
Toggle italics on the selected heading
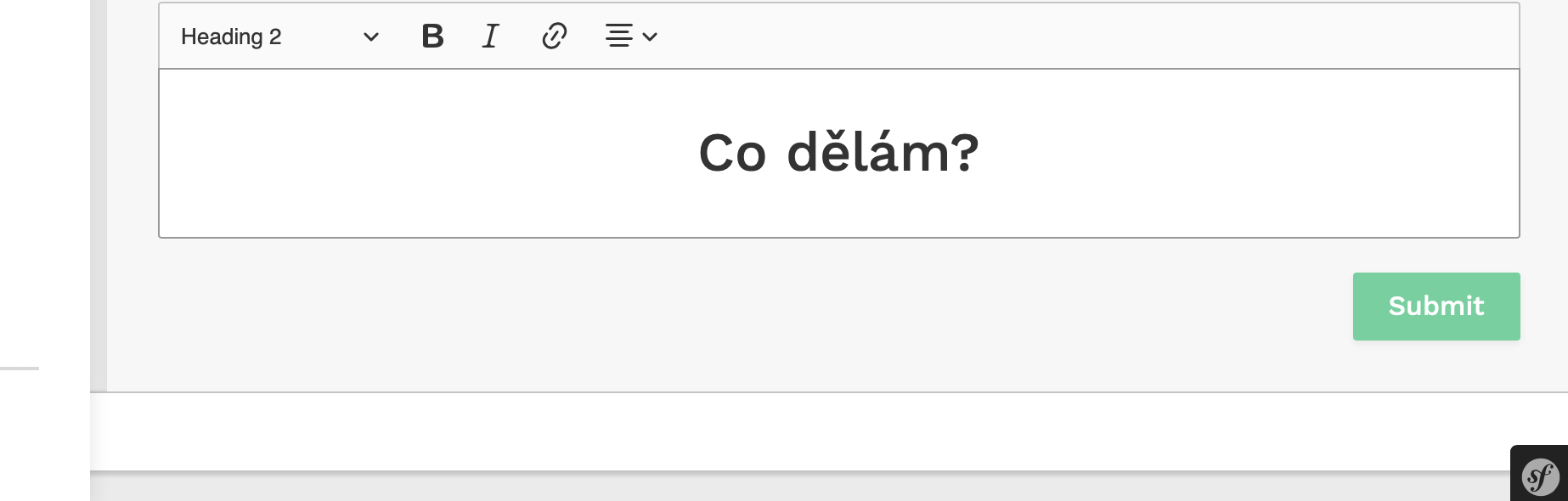[x=489, y=37]
